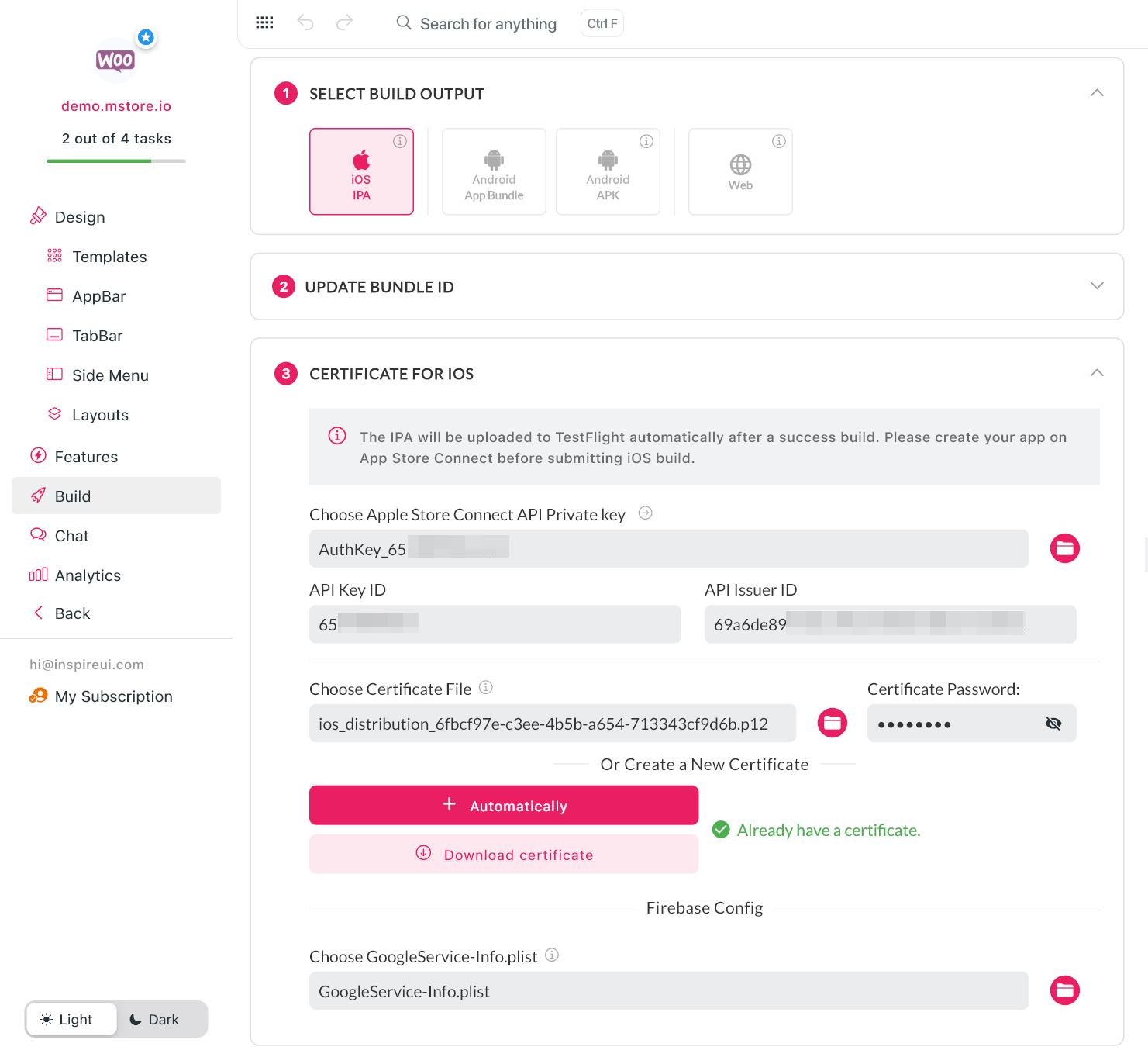The image size is (1148, 1057).
Task: Open the apps grid menu icon
Action: [264, 22]
